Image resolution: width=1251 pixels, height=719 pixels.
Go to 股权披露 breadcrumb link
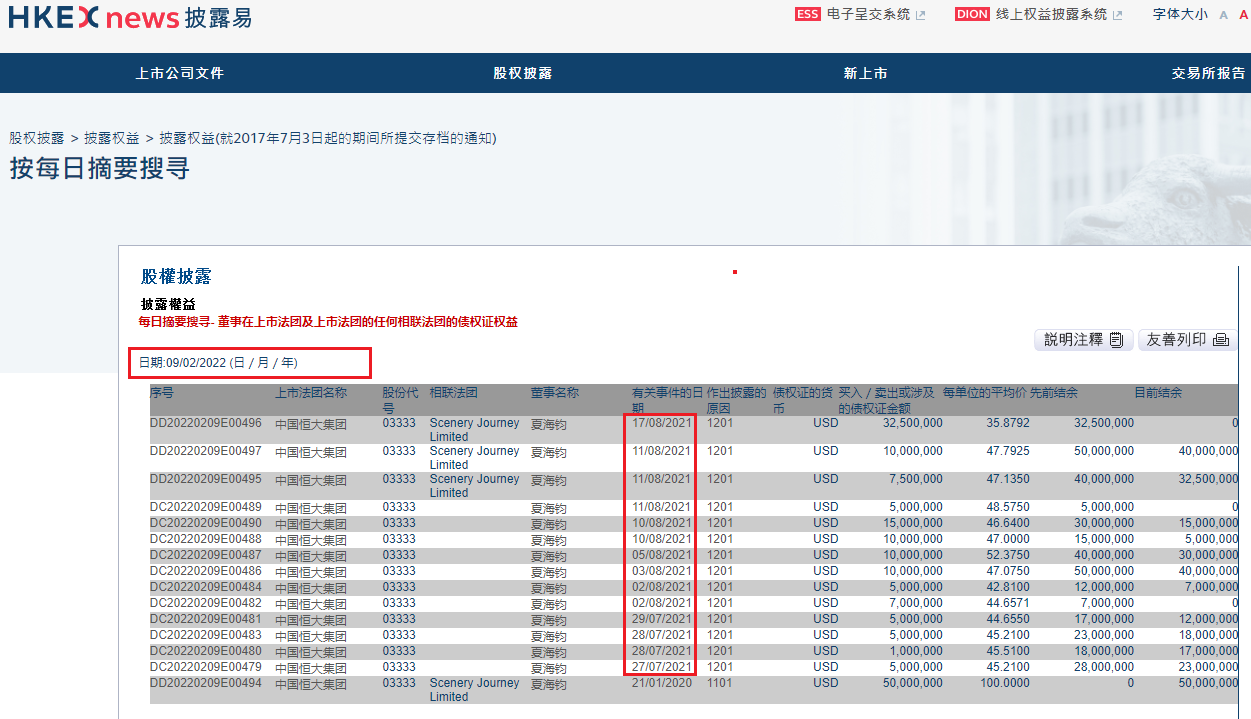tap(37, 138)
